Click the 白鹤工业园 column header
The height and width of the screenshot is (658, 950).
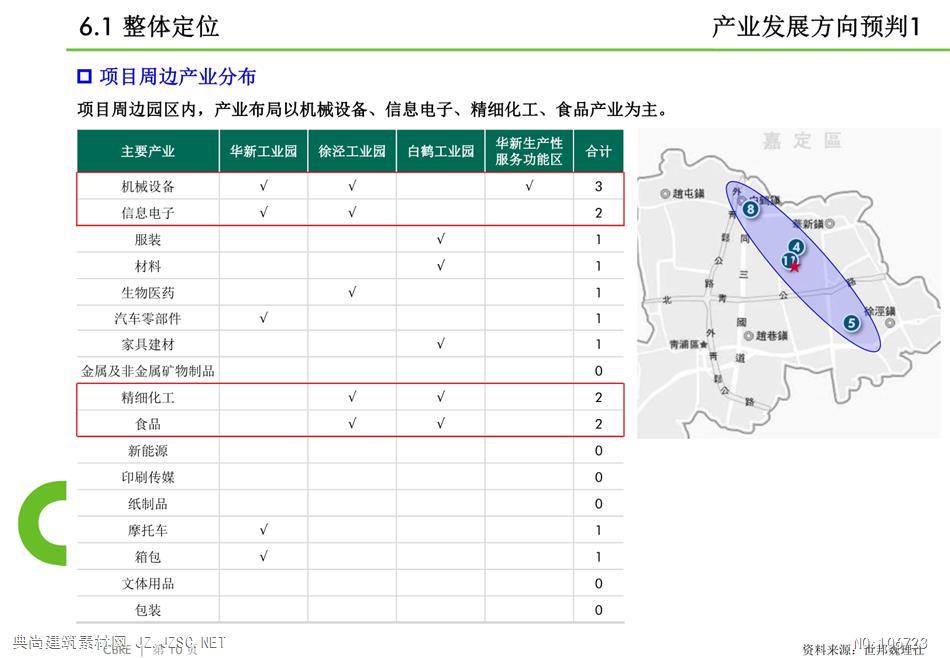[440, 151]
